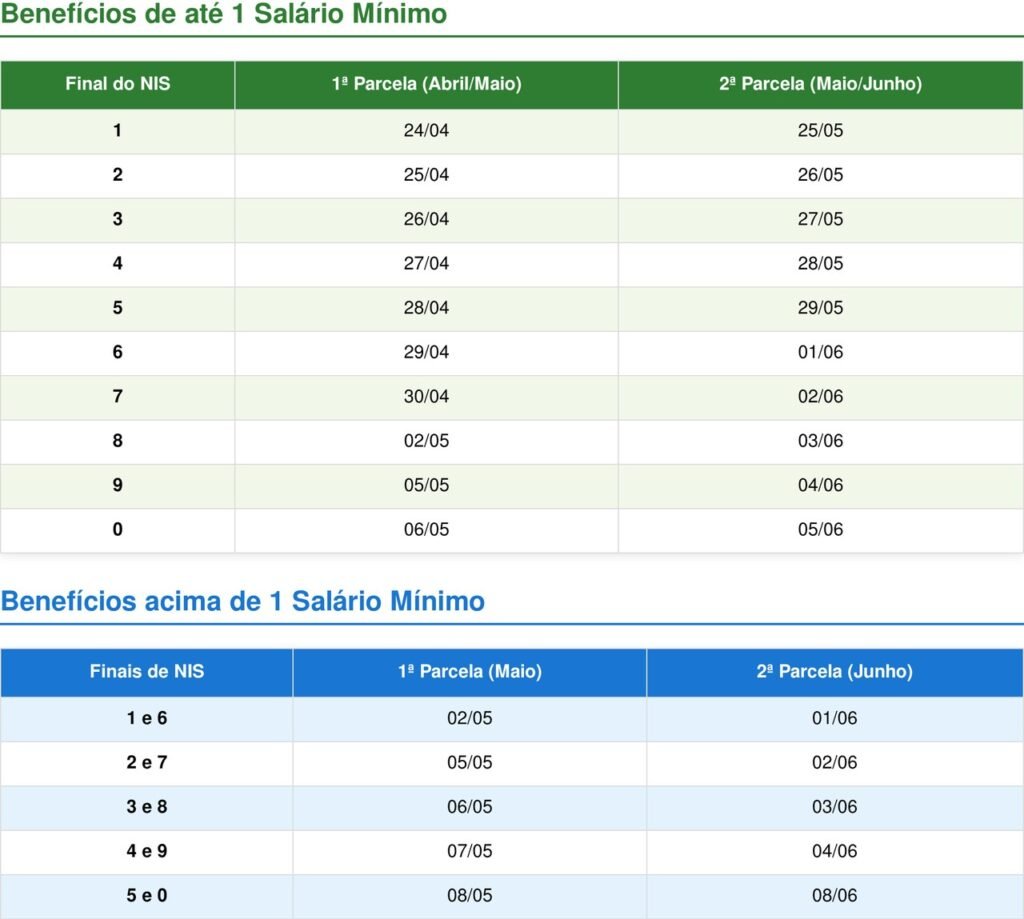Image resolution: width=1024 pixels, height=919 pixels.
Task: Select the '2ª Parcela (Junho)' column header
Action: 834,672
